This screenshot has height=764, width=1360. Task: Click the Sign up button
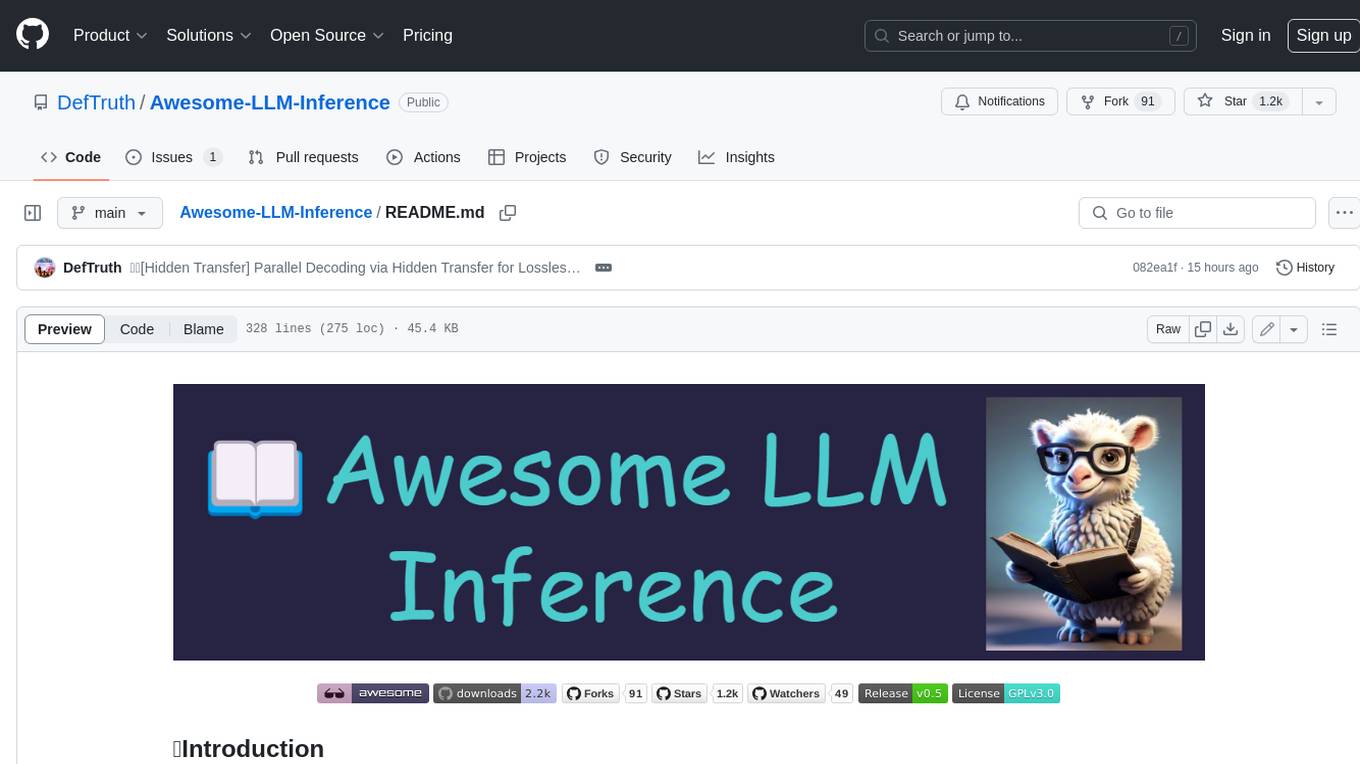click(x=1323, y=35)
